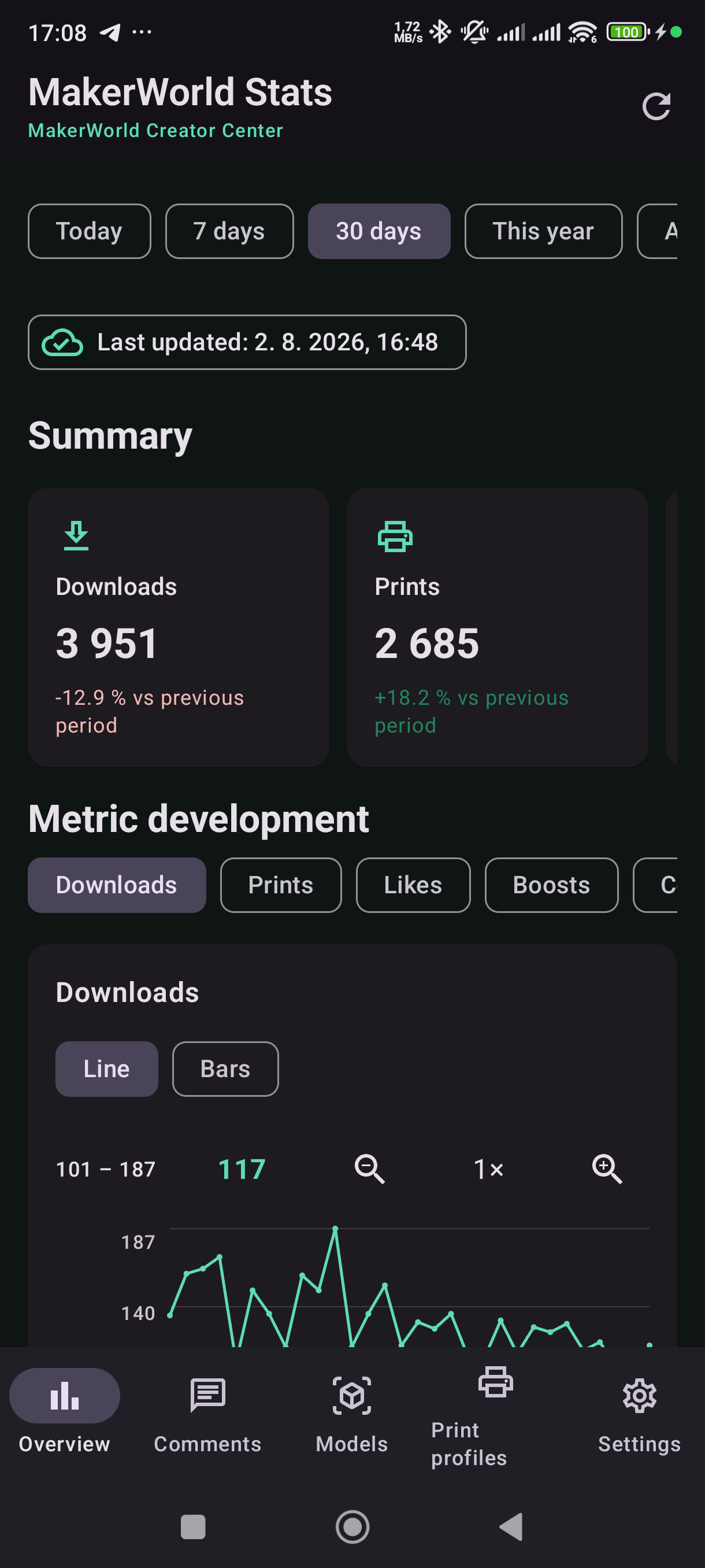Screen dimensions: 705x1568
Task: Zoom in the chart with plus magnifier
Action: point(606,1168)
